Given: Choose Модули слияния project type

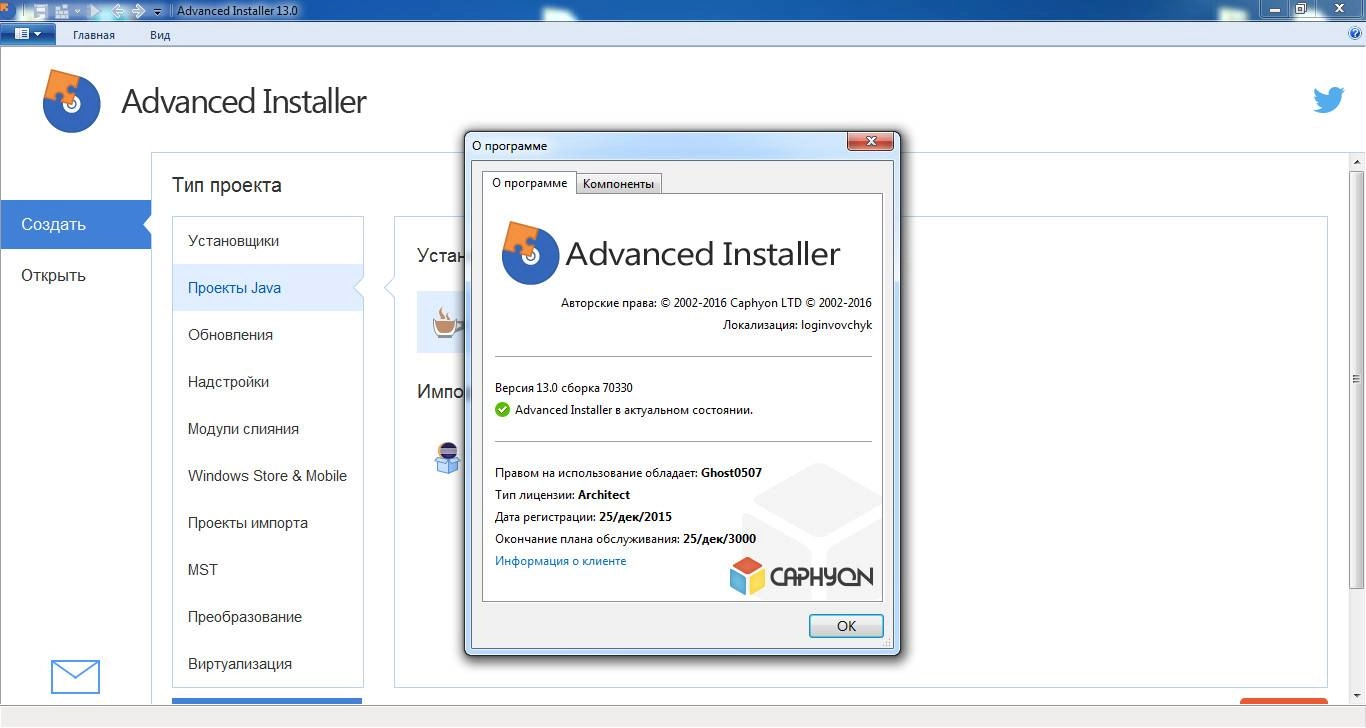Looking at the screenshot, I should 267,429.
